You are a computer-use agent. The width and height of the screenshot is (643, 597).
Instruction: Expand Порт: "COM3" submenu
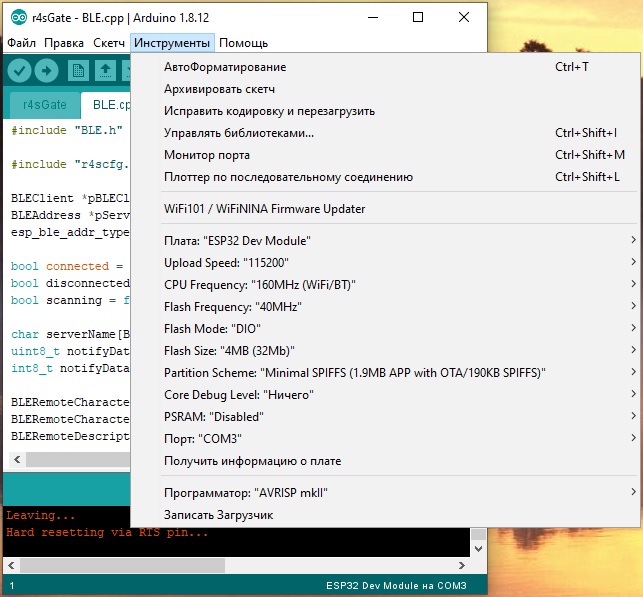click(385, 439)
